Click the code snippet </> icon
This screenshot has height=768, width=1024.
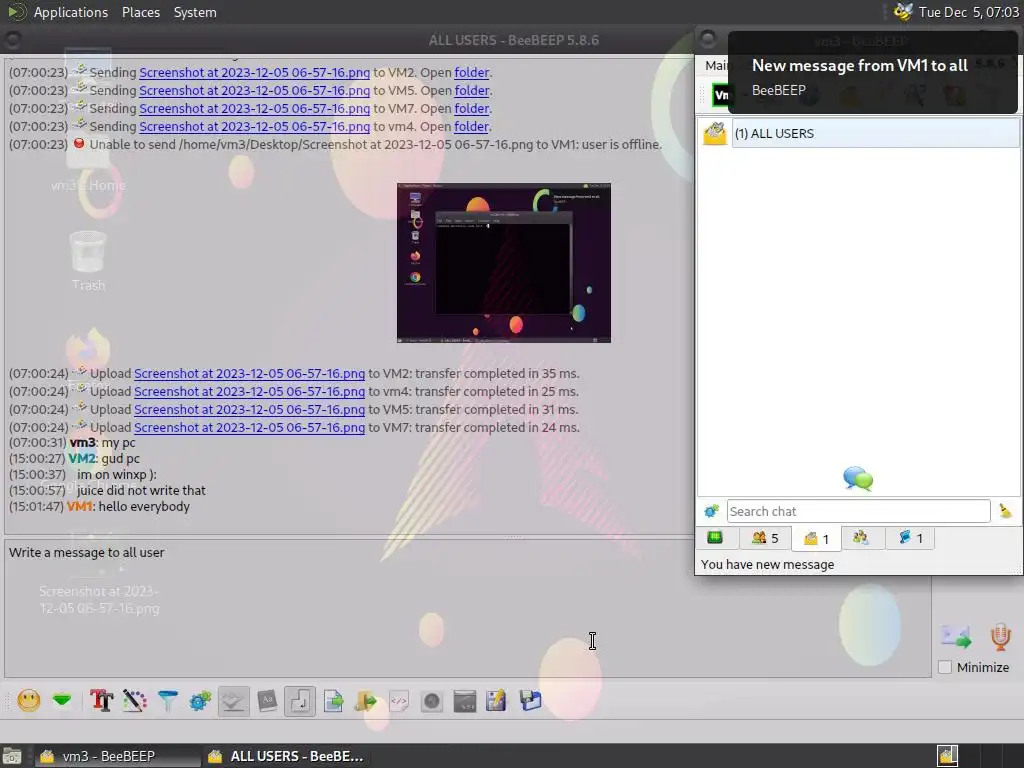399,701
